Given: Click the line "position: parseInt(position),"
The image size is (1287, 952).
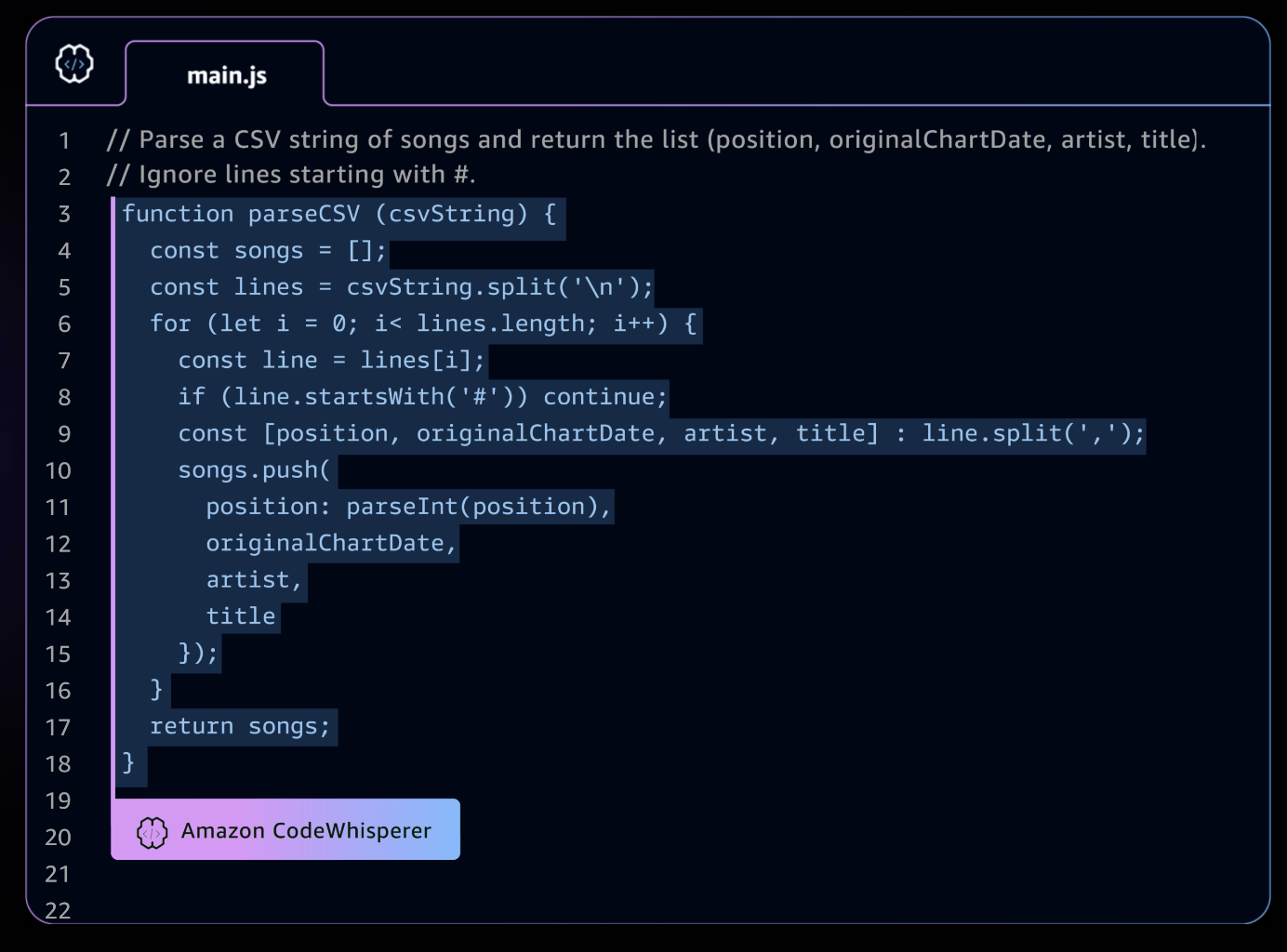Looking at the screenshot, I should coord(408,507).
